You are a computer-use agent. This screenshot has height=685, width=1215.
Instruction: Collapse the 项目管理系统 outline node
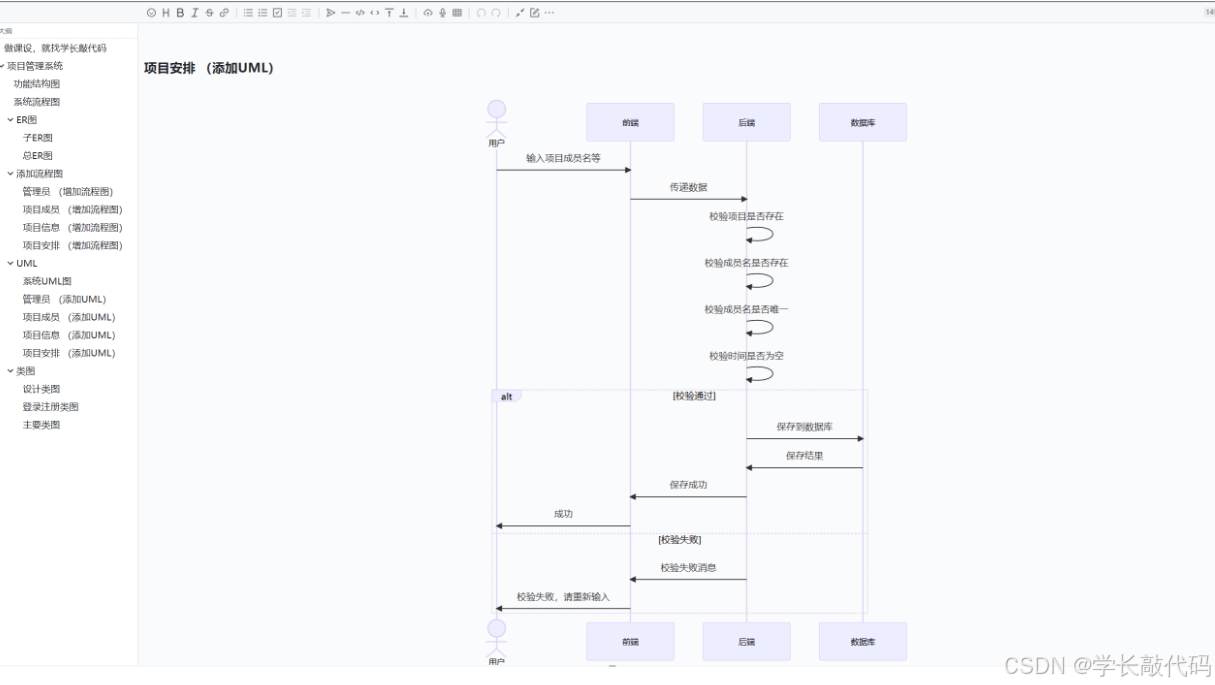(x=3, y=66)
